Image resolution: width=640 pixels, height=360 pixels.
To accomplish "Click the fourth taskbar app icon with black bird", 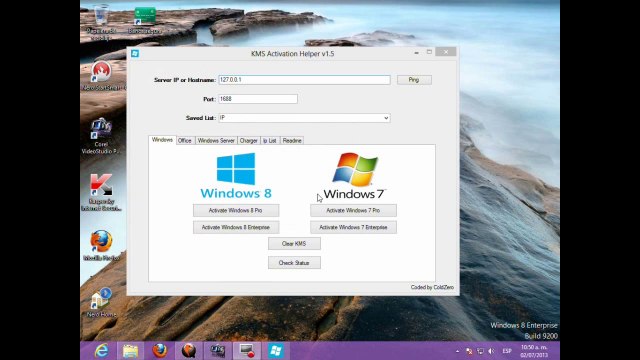I will click(x=189, y=351).
